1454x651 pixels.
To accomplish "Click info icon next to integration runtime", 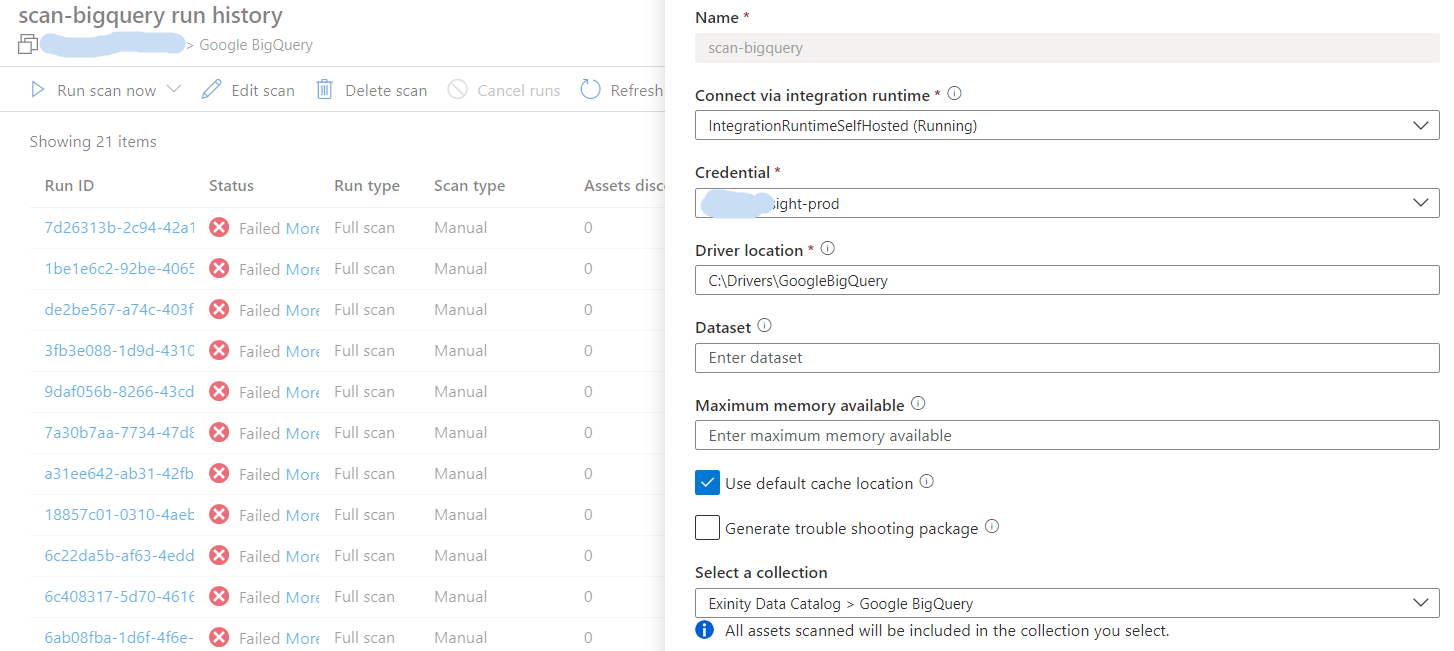I will coord(954,94).
